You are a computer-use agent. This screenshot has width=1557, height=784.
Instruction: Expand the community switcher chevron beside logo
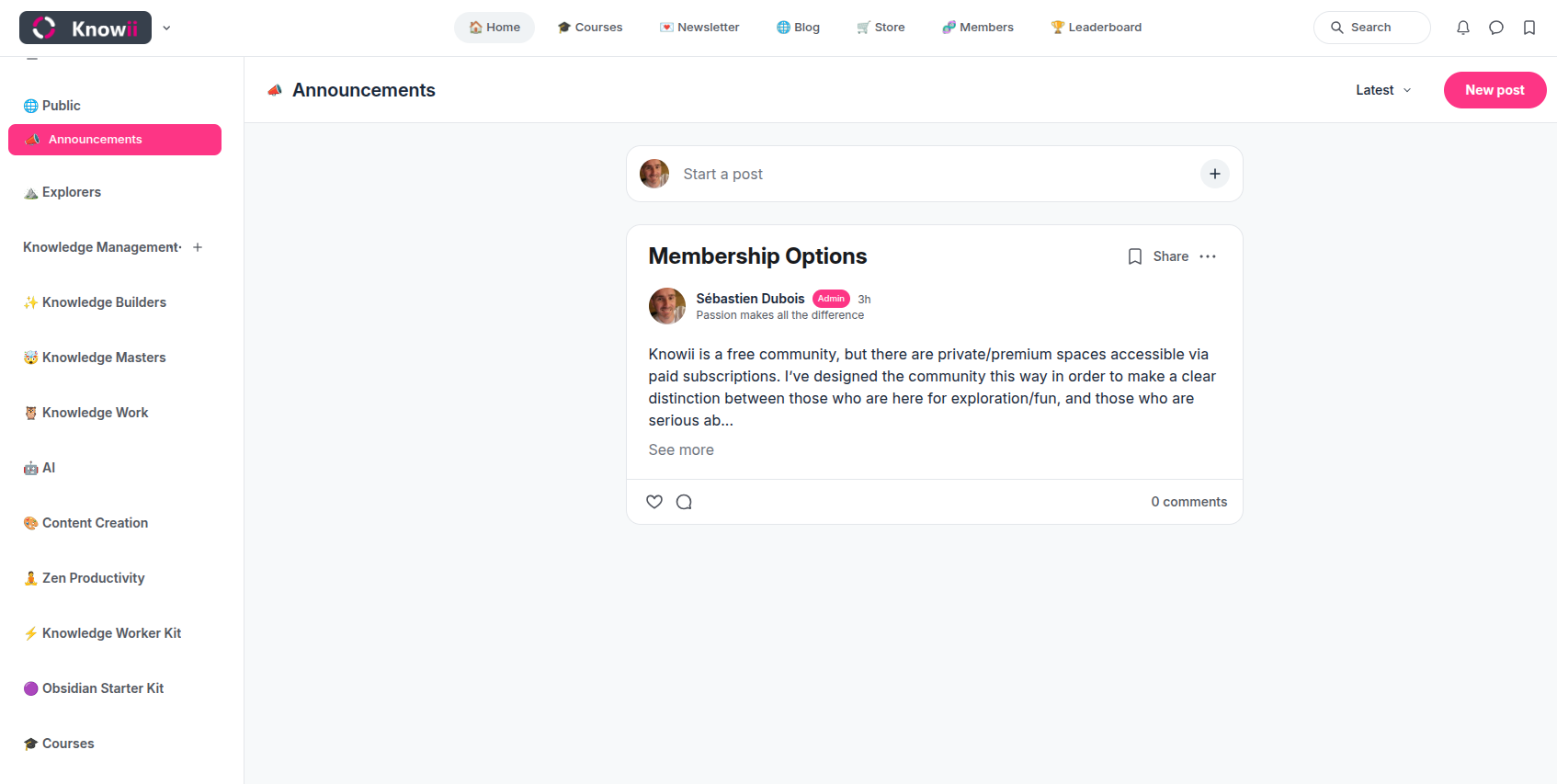pos(166,28)
